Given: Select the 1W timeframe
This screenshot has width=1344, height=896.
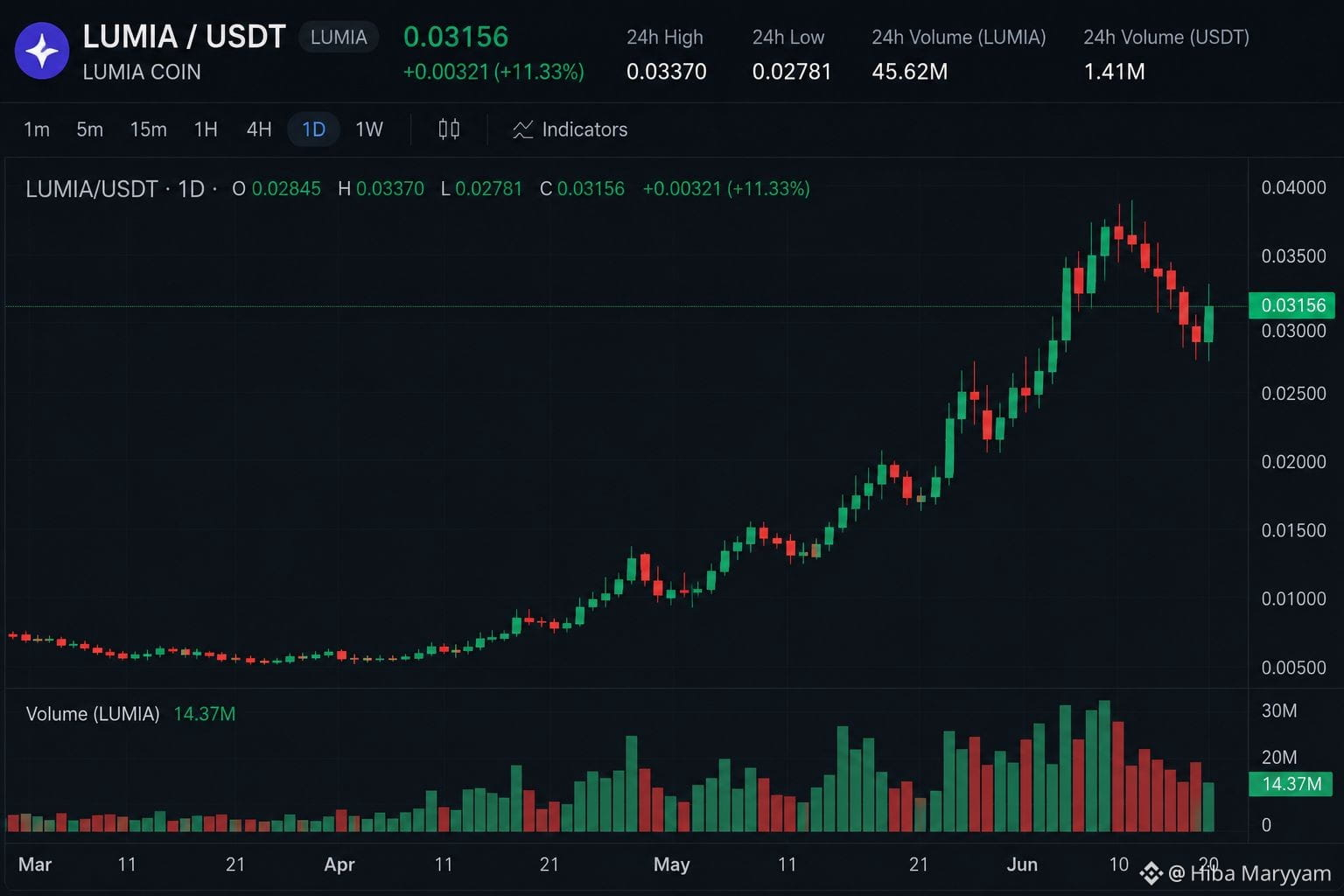Looking at the screenshot, I should click(369, 129).
